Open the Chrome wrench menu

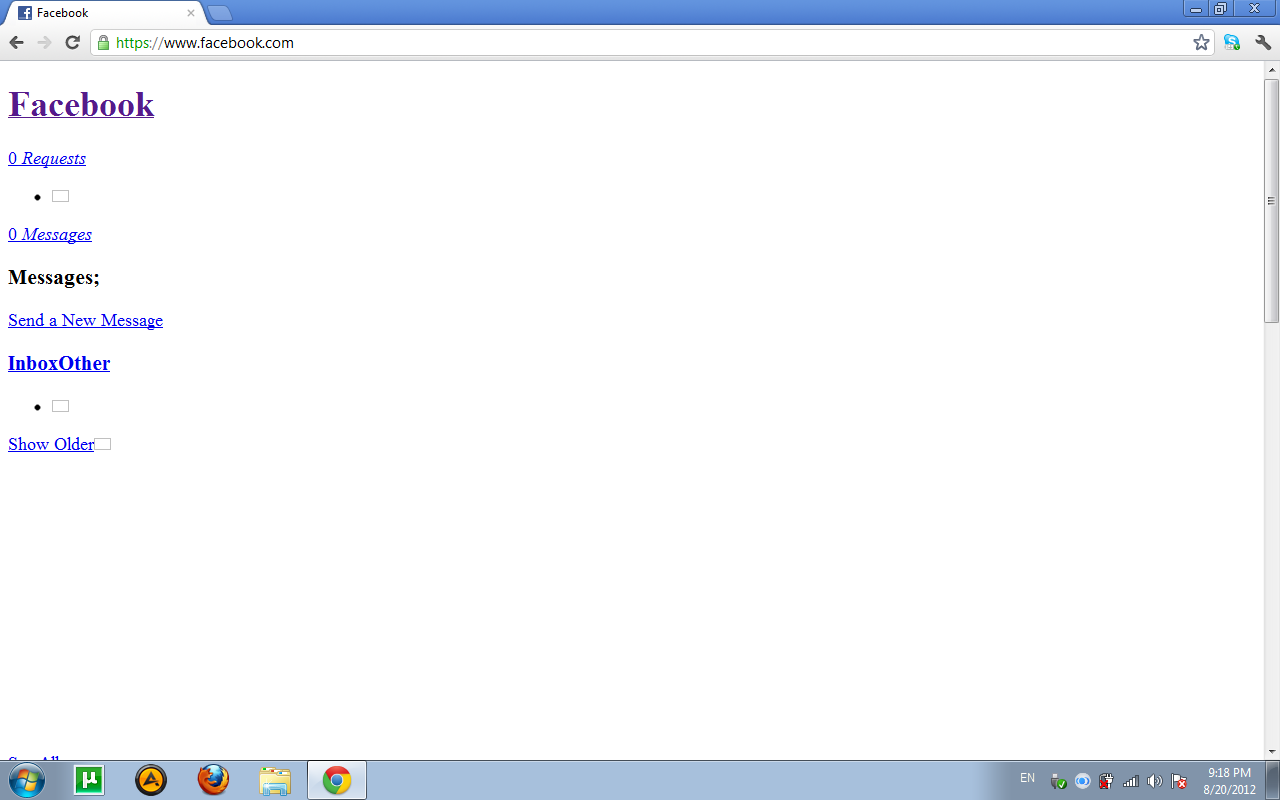1263,42
